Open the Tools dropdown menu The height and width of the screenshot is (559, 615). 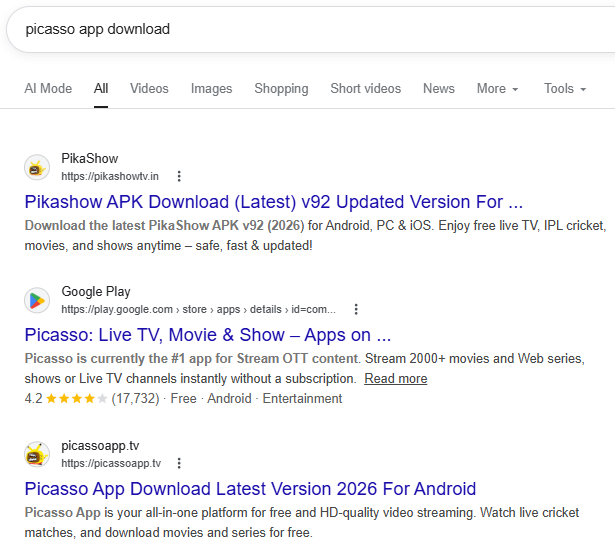point(565,88)
